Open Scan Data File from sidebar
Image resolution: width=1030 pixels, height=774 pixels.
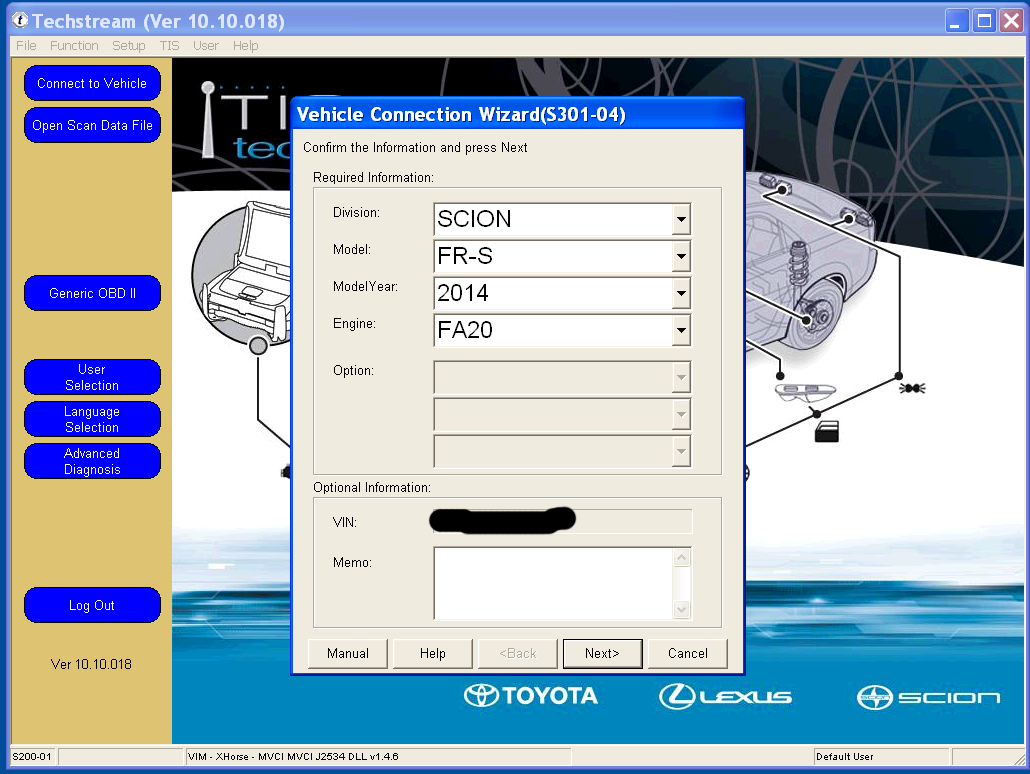tap(92, 126)
